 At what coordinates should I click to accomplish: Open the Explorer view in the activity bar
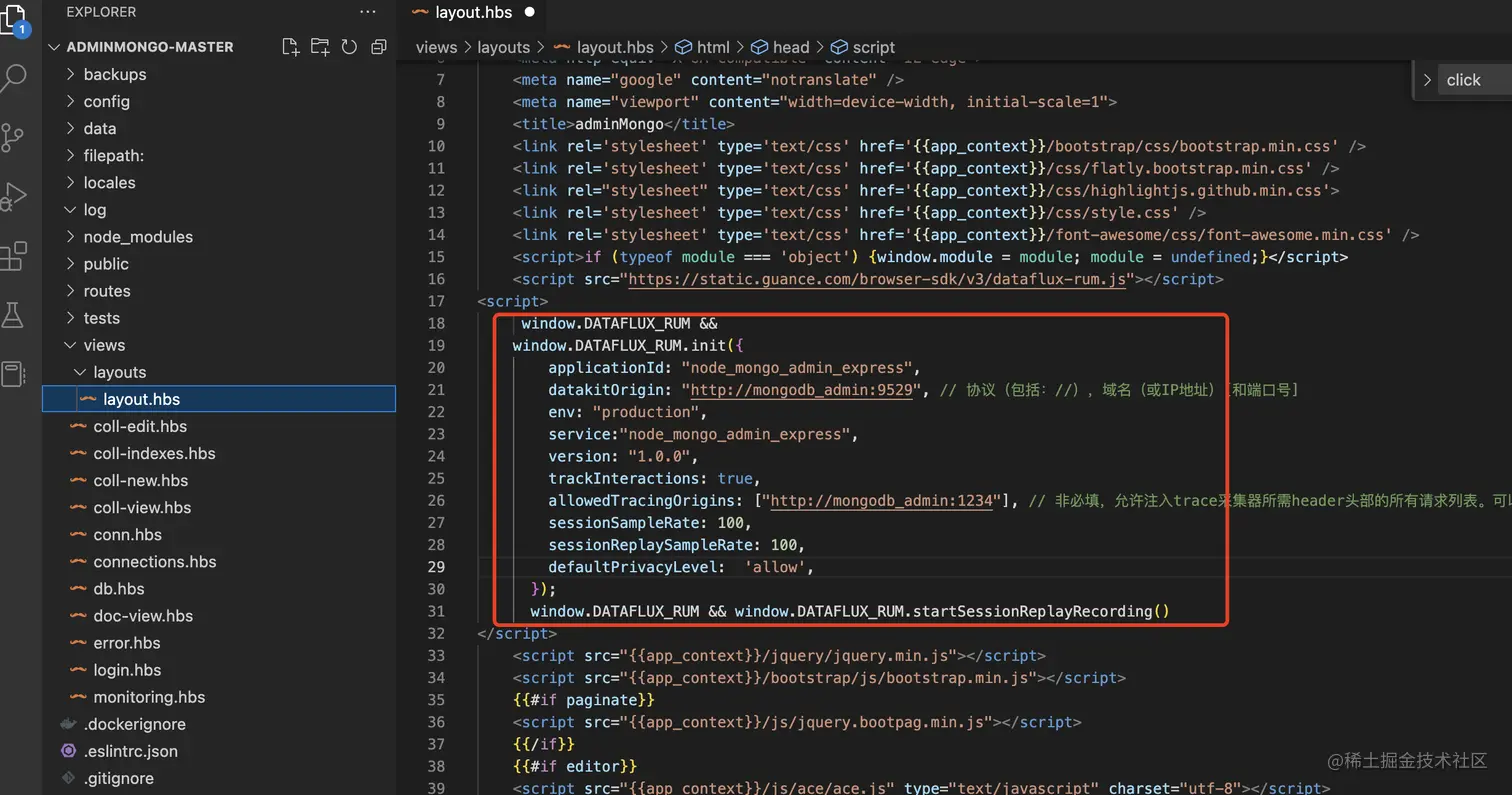(14, 20)
